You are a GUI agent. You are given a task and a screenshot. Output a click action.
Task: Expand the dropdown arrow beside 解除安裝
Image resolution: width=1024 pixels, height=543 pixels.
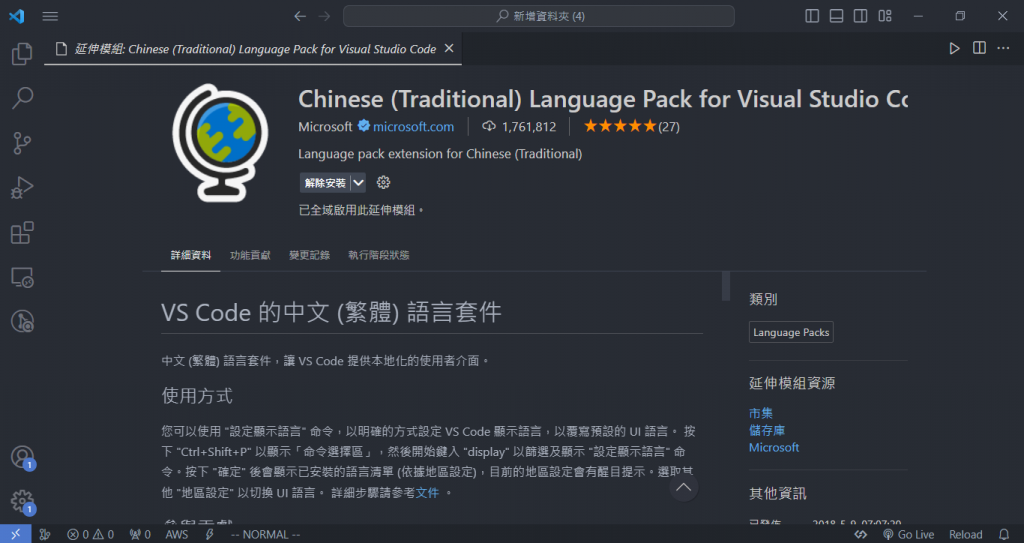click(x=359, y=183)
